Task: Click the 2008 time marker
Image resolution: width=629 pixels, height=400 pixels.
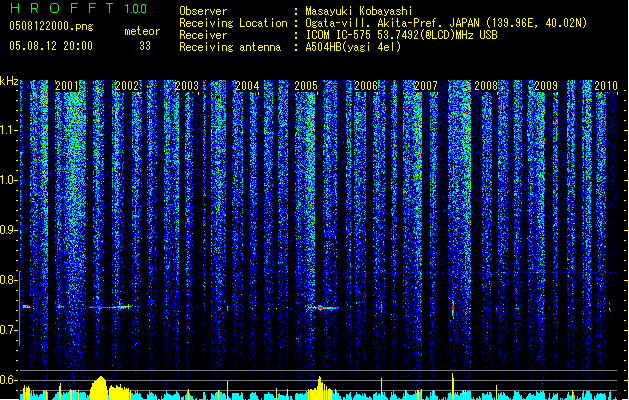Action: [486, 86]
